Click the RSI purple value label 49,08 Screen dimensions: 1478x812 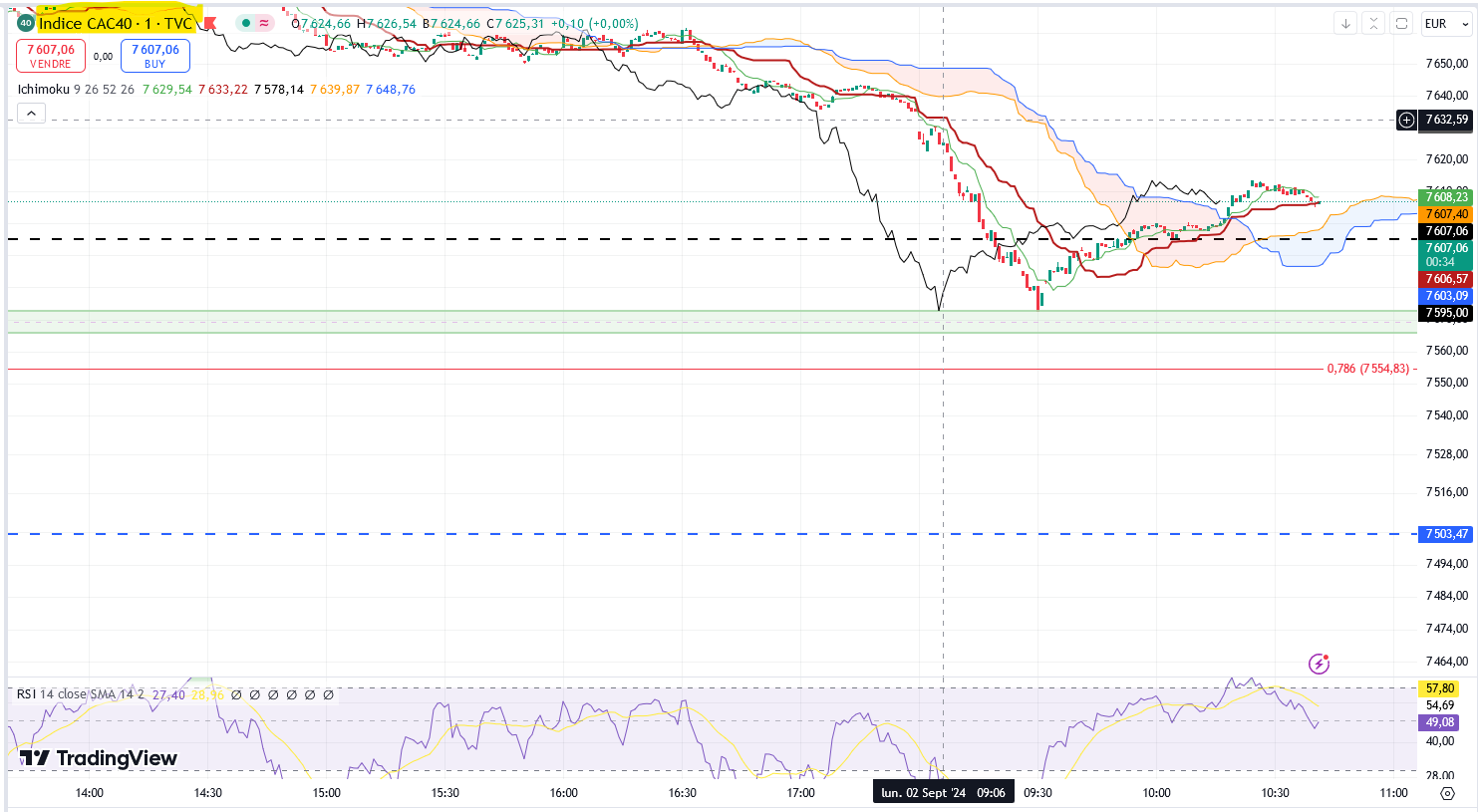pos(1439,722)
